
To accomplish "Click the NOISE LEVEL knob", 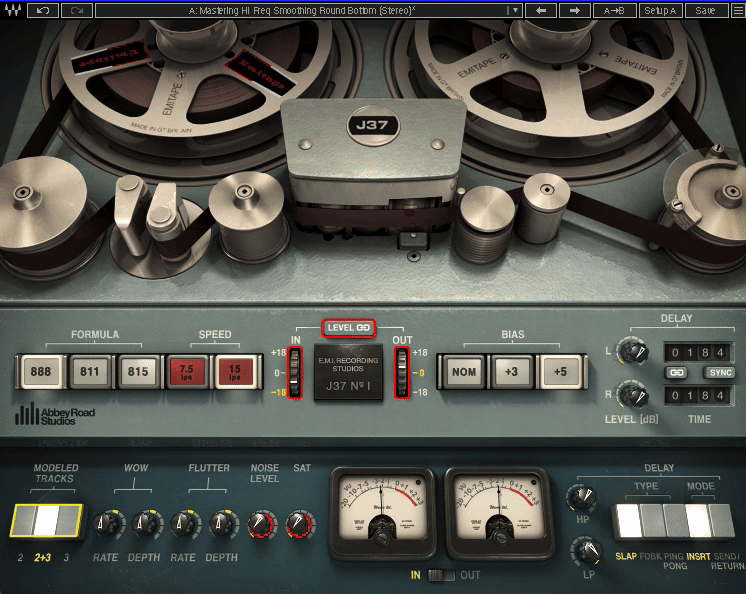I will [261, 524].
